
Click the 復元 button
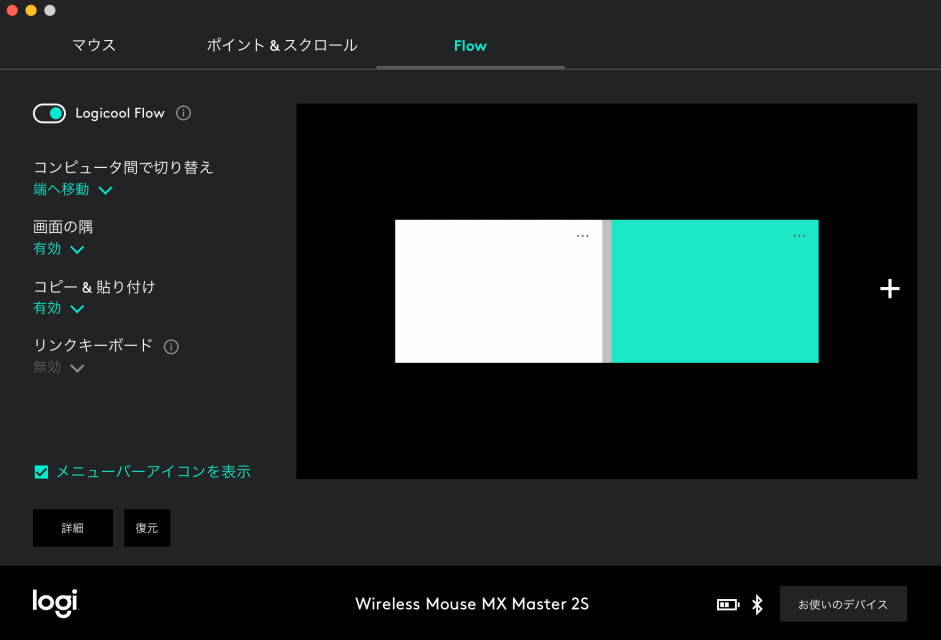[x=147, y=528]
